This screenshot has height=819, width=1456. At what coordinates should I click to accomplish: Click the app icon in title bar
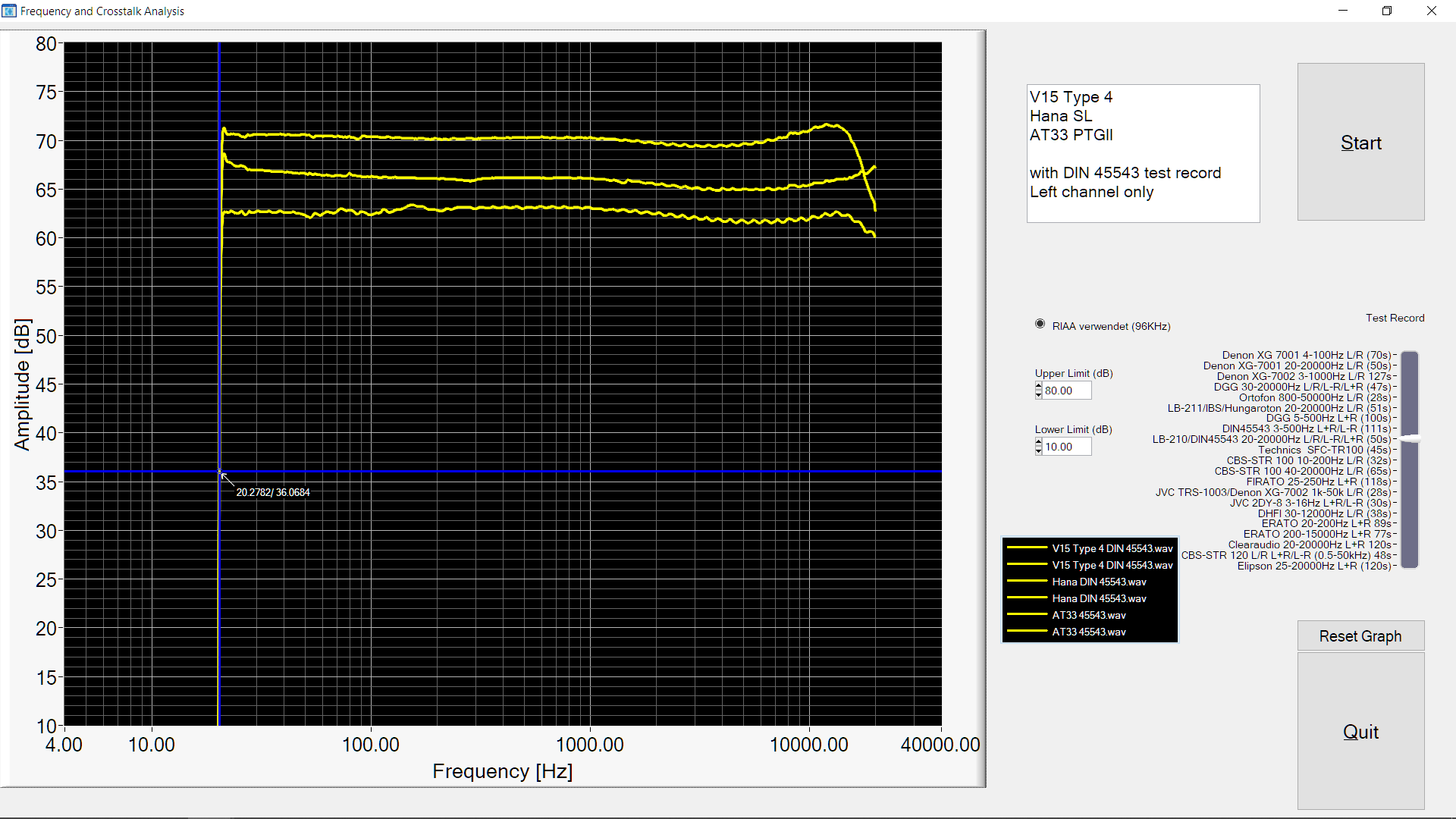coord(9,11)
